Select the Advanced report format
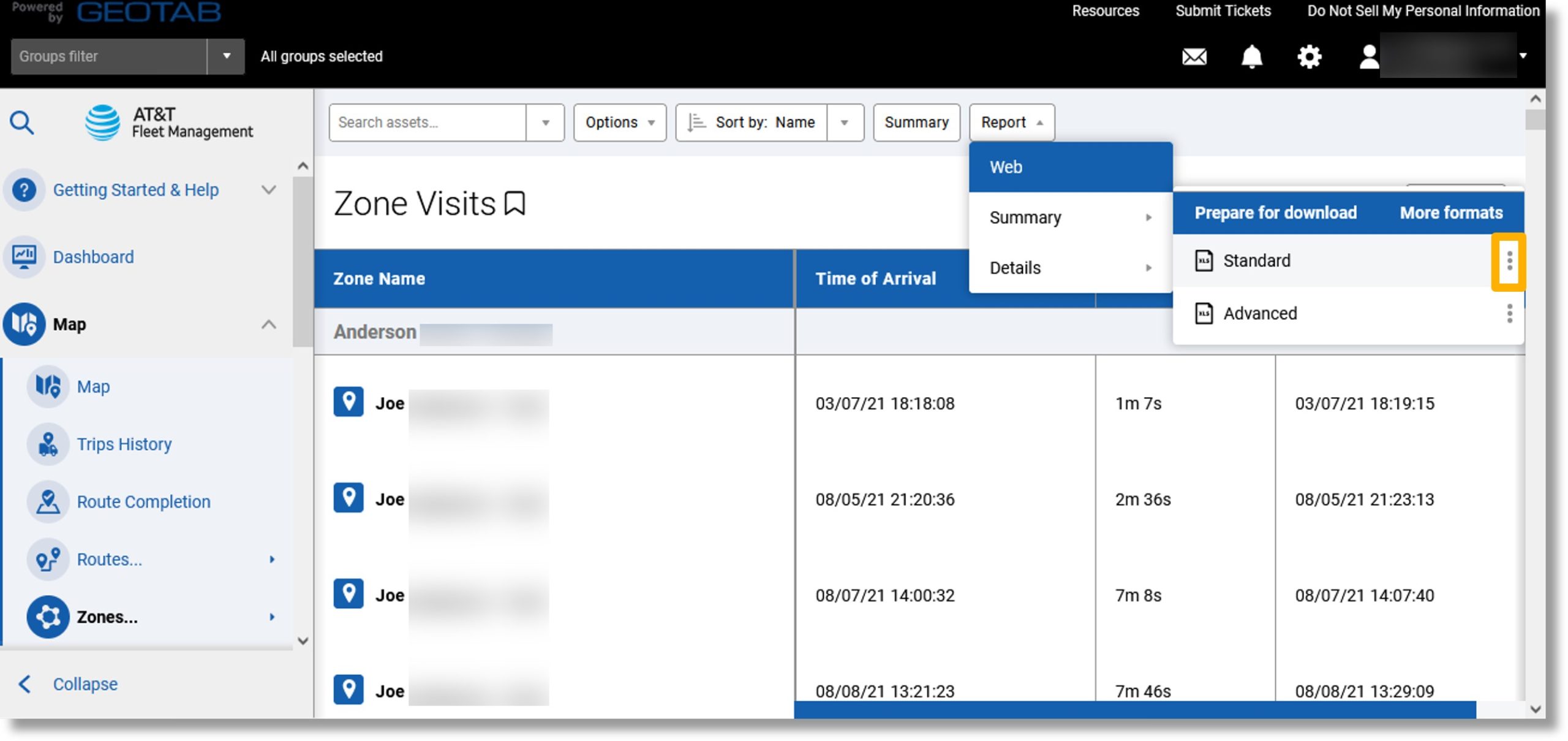This screenshot has width=1568, height=741. click(1333, 314)
